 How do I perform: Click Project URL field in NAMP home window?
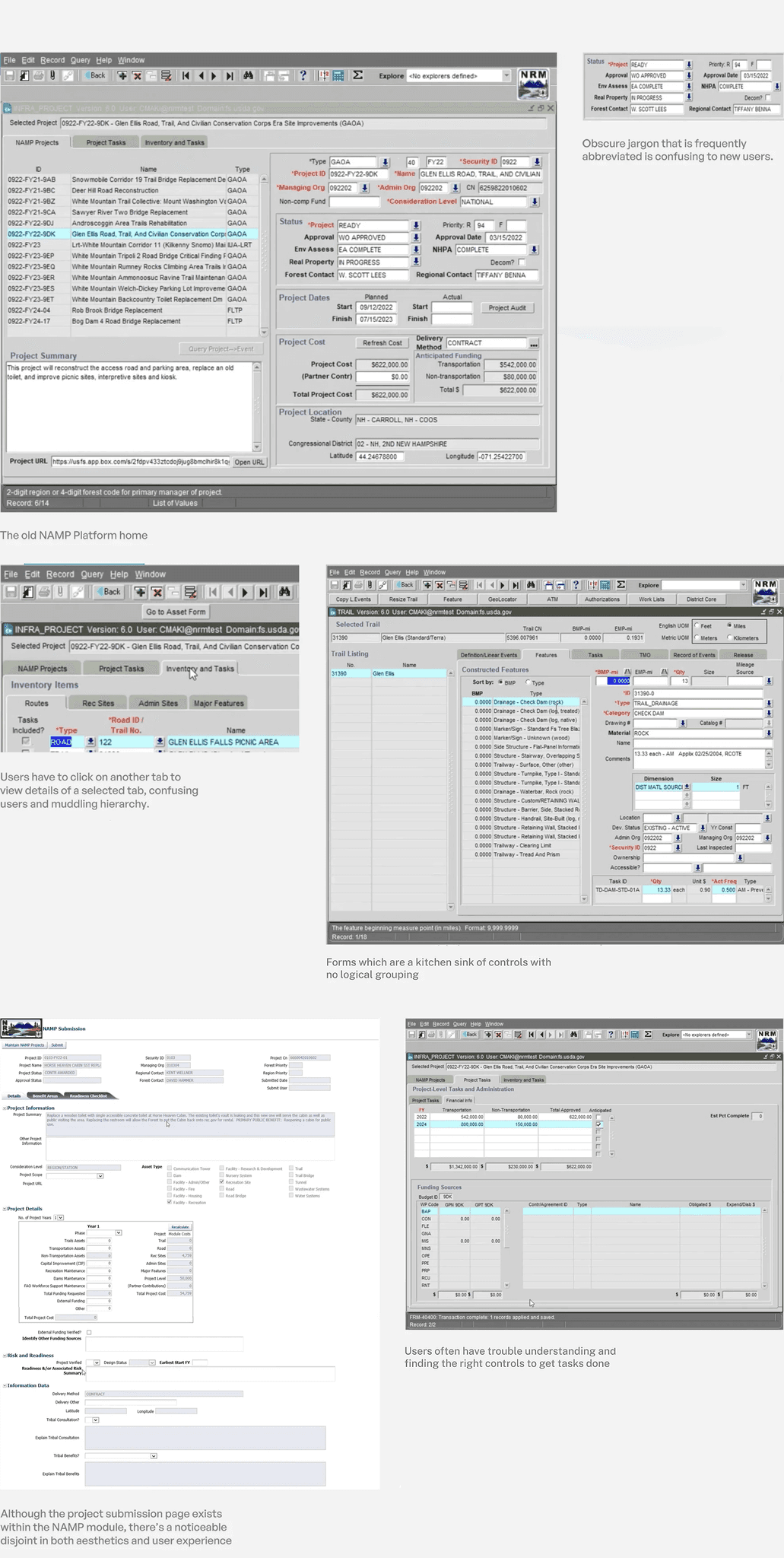coord(141,462)
